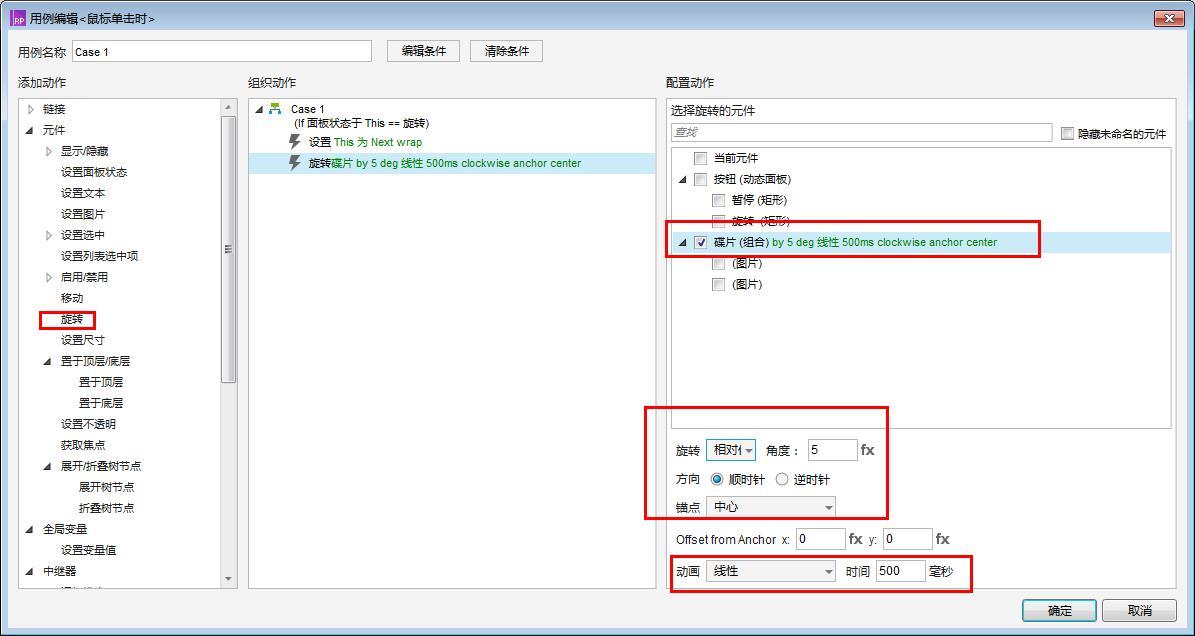1195x636 pixels.
Task: Select the 折叠树节点 action
Action: pyautogui.click(x=106, y=508)
